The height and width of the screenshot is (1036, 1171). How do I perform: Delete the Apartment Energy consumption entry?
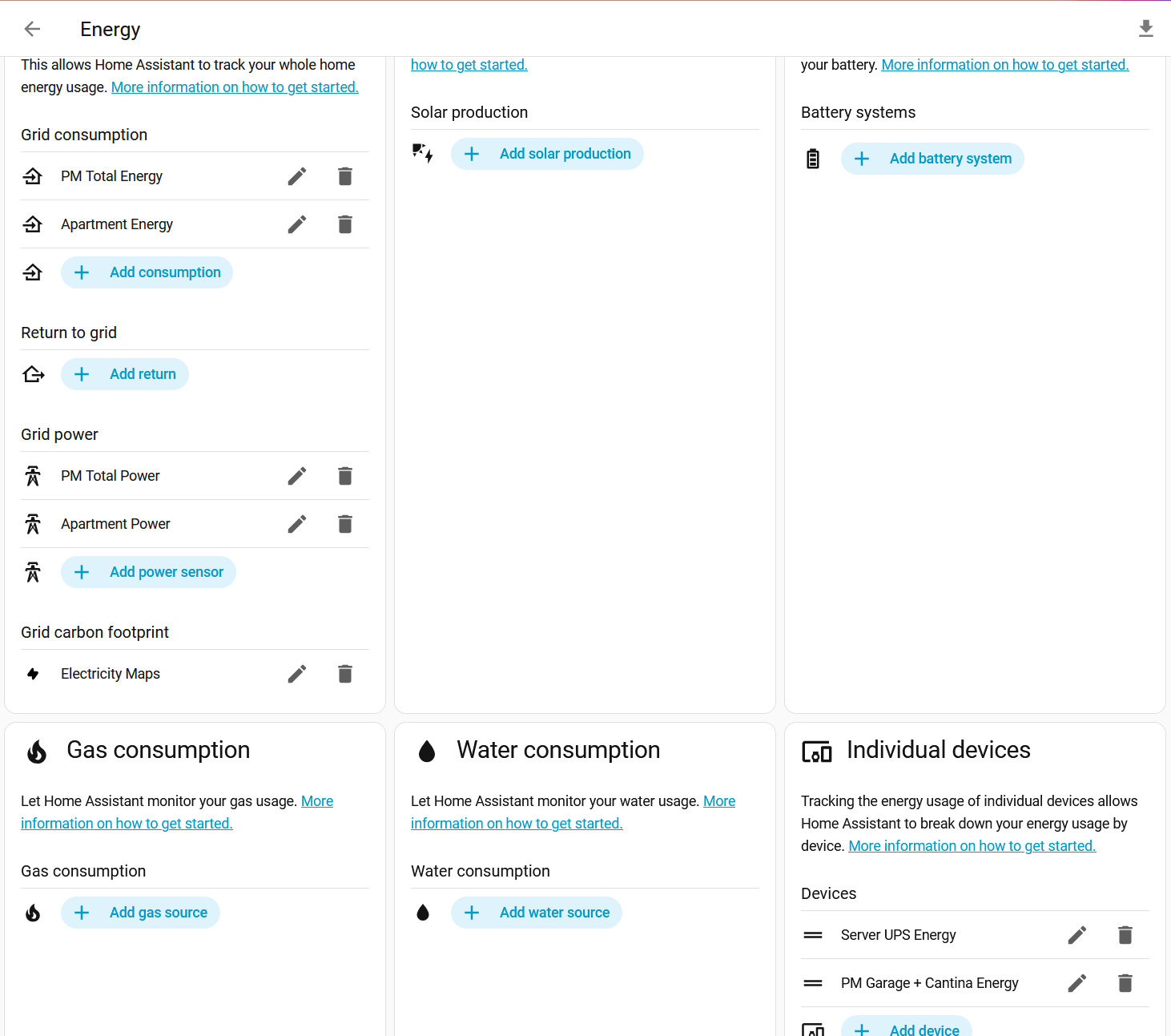click(x=345, y=224)
